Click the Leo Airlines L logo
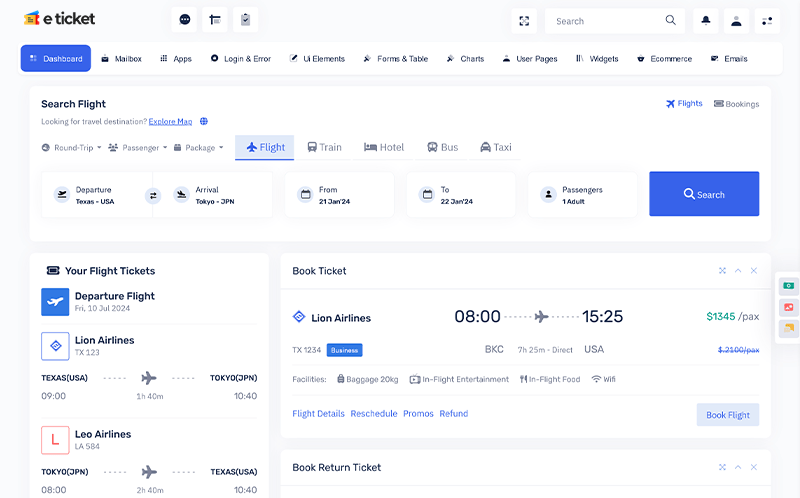The width and height of the screenshot is (800, 498). point(55,440)
